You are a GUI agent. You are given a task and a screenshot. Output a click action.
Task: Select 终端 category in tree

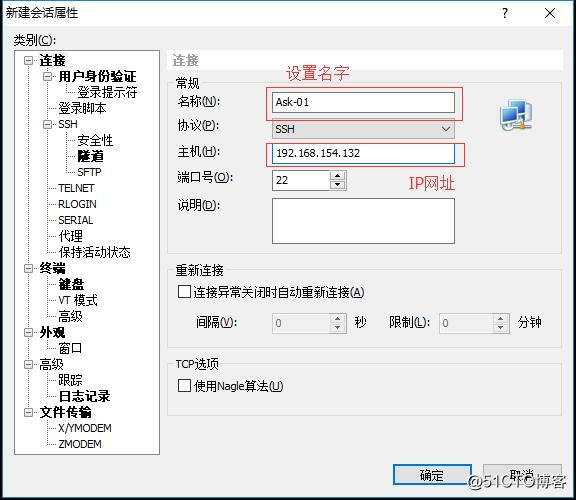53,268
